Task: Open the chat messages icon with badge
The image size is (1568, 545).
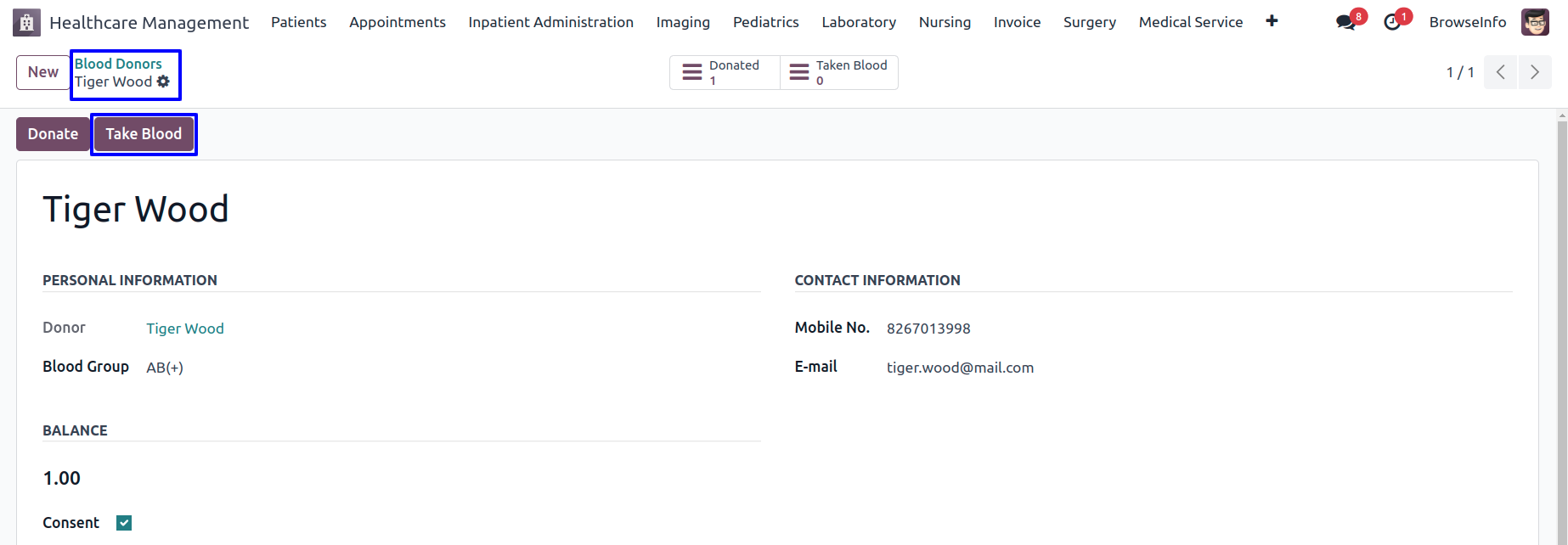Action: click(x=1346, y=22)
